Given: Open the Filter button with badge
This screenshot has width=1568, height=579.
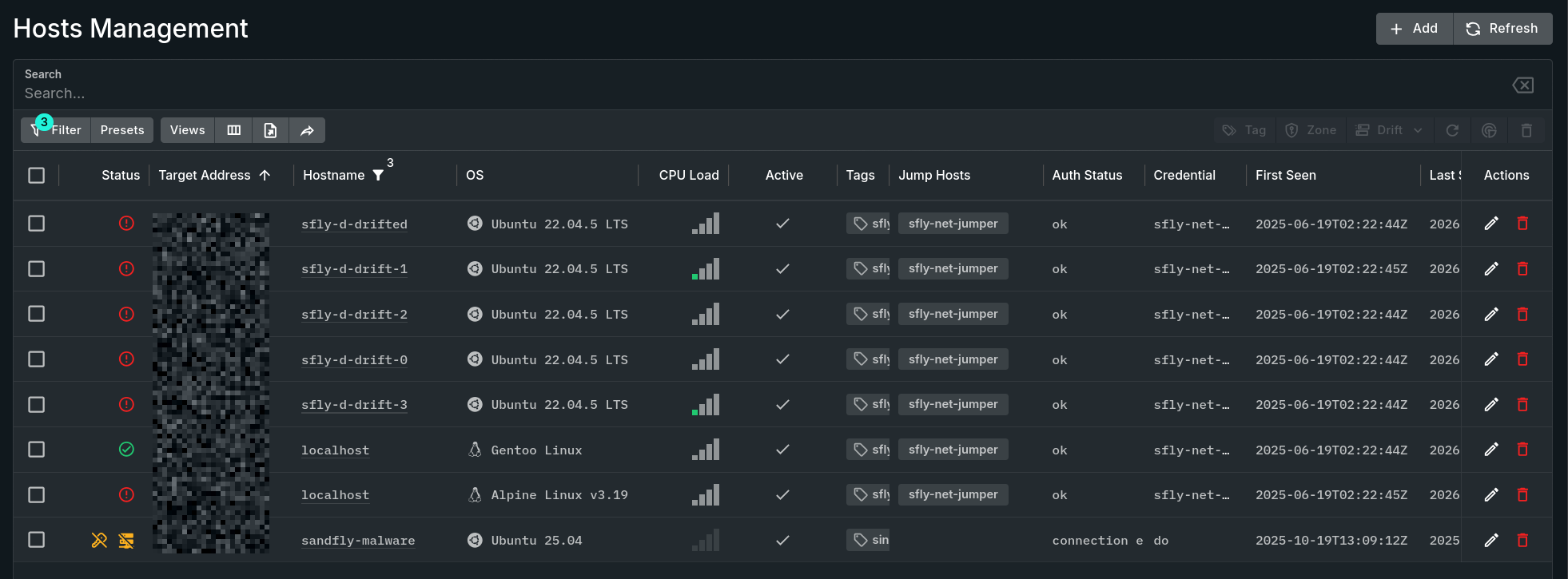Looking at the screenshot, I should pos(56,130).
